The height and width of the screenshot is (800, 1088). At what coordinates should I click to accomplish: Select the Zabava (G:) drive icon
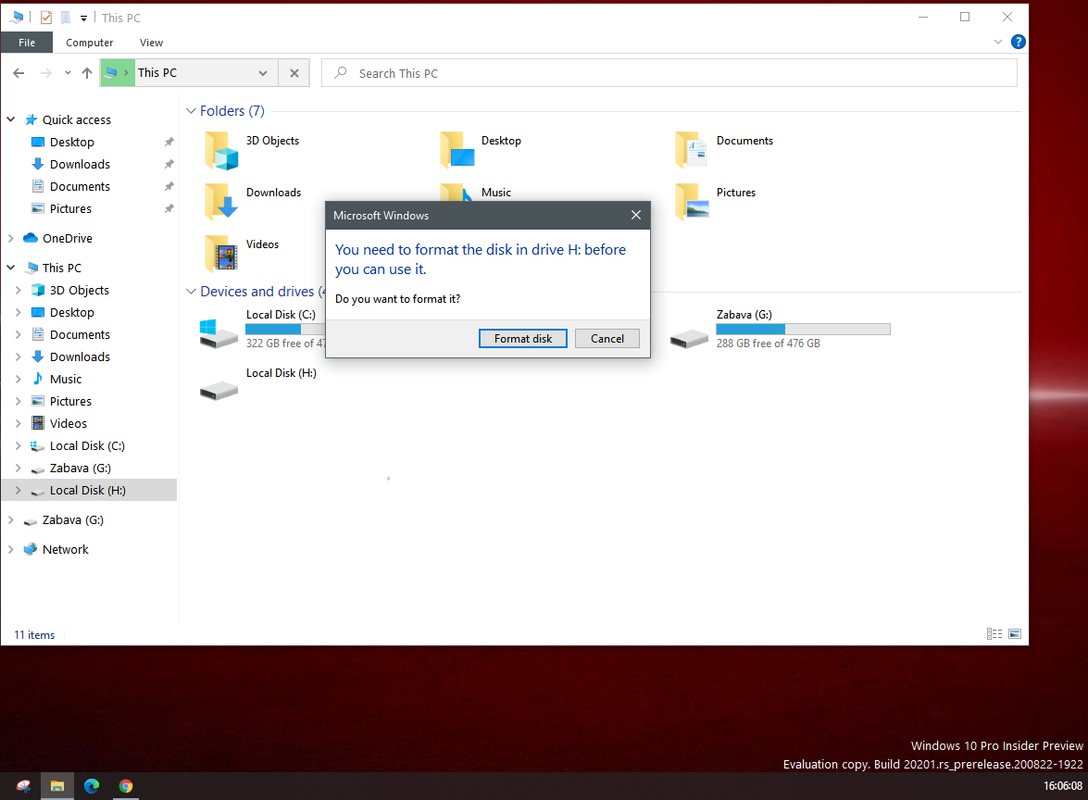689,339
